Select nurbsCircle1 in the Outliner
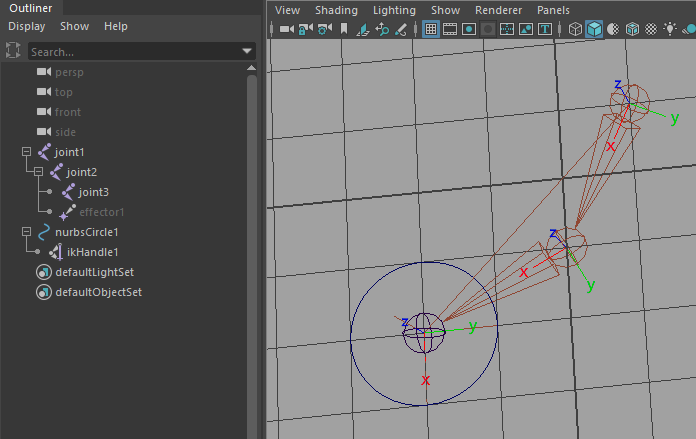The width and height of the screenshot is (696, 439). tap(87, 232)
